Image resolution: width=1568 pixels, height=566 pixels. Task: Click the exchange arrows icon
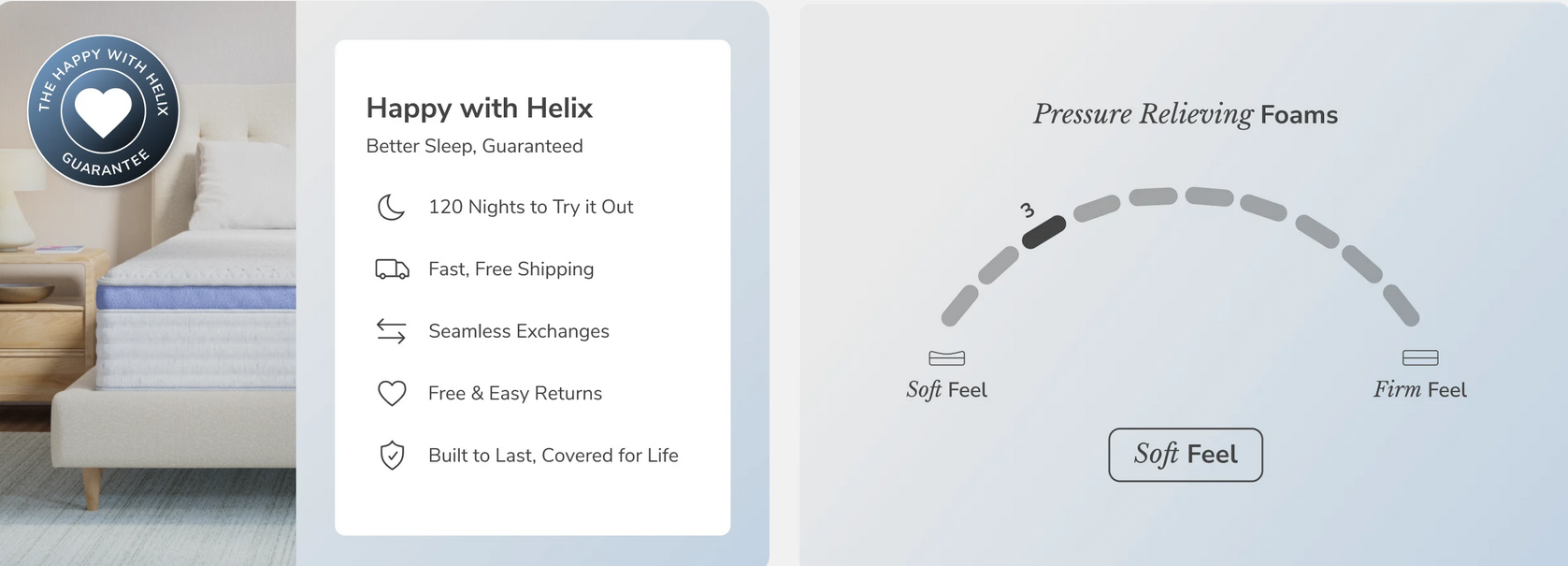391,331
